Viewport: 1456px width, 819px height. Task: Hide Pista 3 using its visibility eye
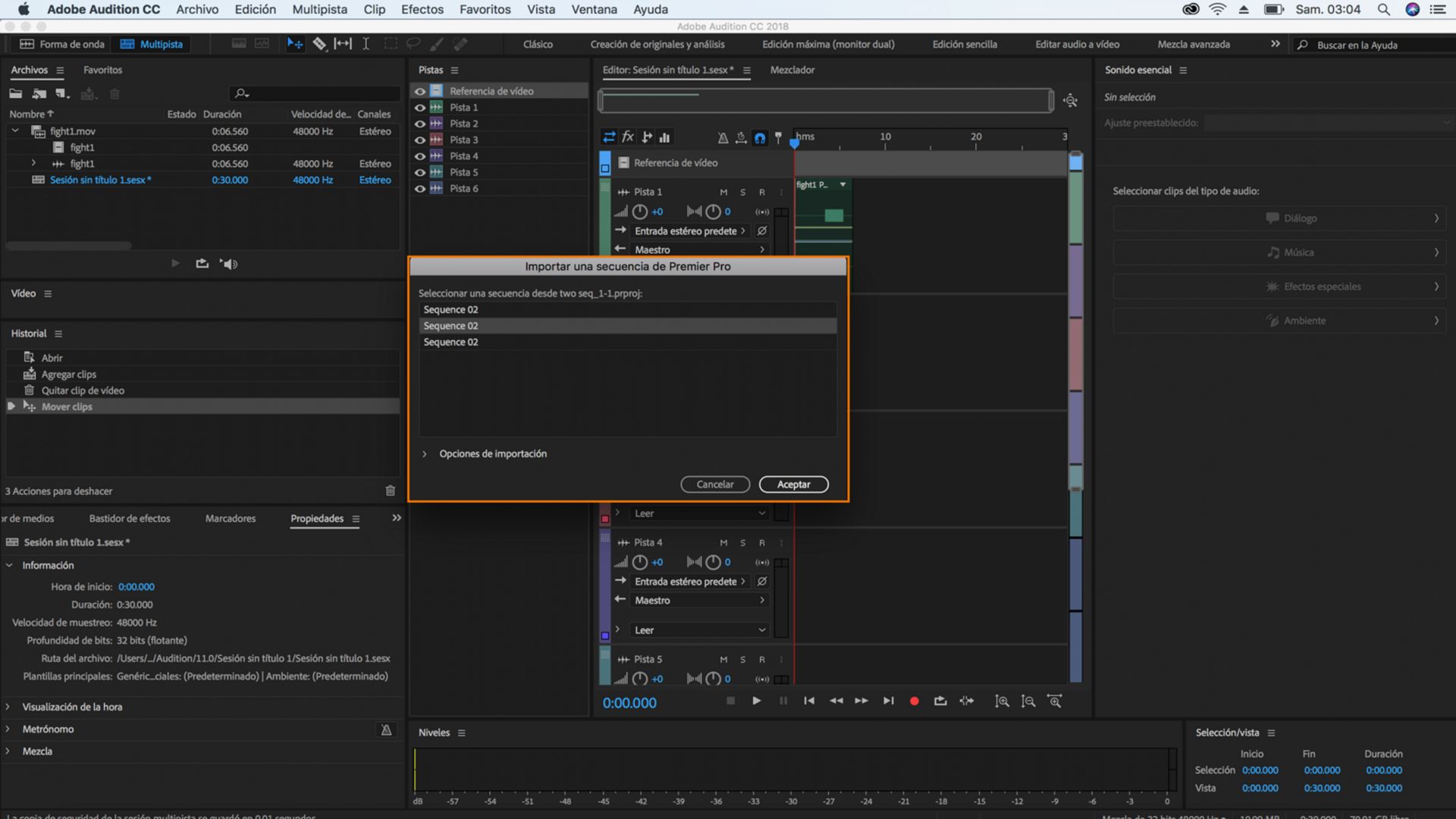pos(421,140)
